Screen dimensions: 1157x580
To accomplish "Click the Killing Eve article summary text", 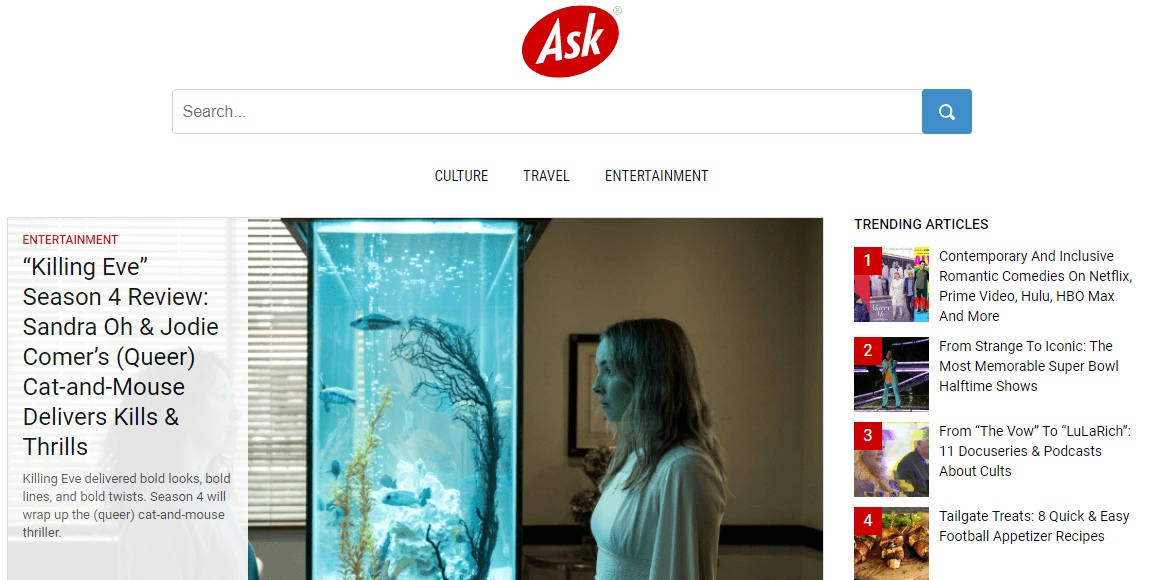I will pyautogui.click(x=126, y=505).
